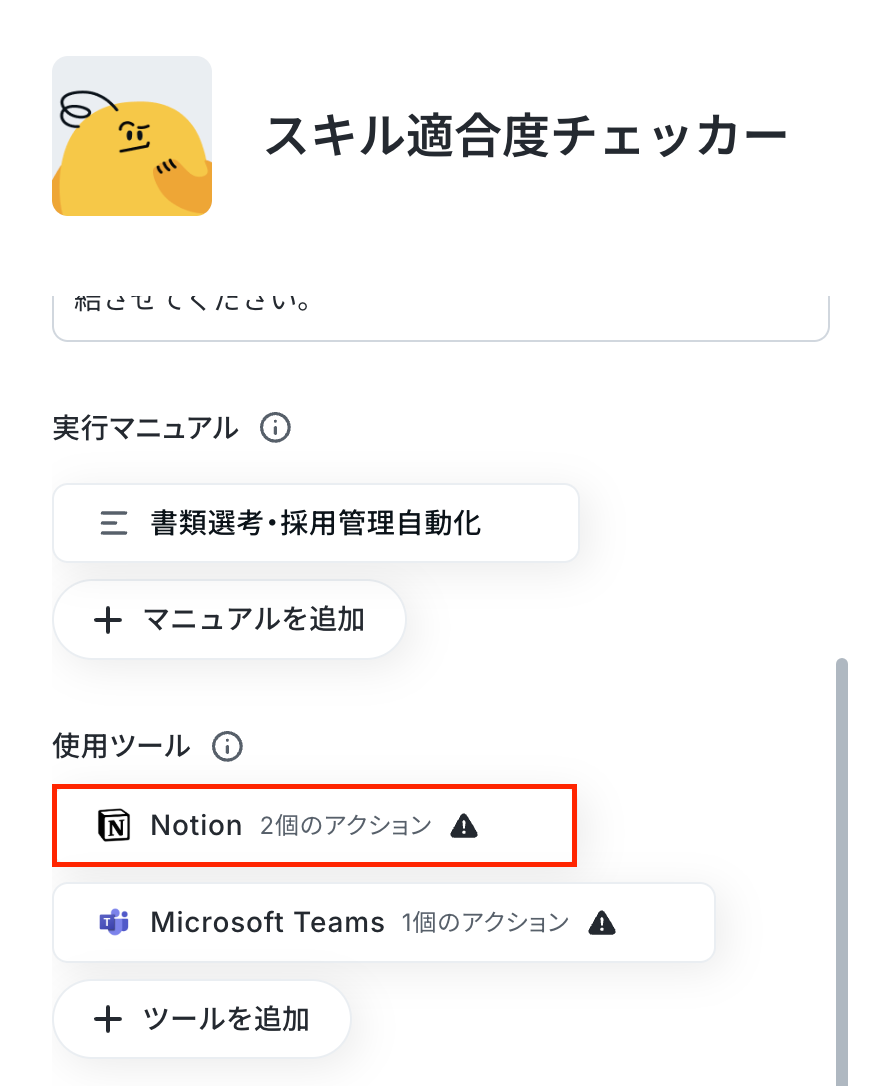Viewport: 872px width, 1086px height.
Task: Add a tool with ツールを追加
Action: 202,1020
